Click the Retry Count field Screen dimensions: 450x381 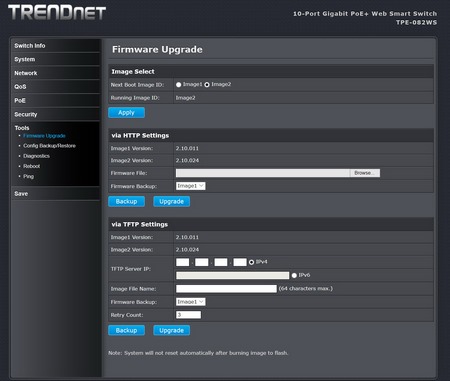[188, 315]
